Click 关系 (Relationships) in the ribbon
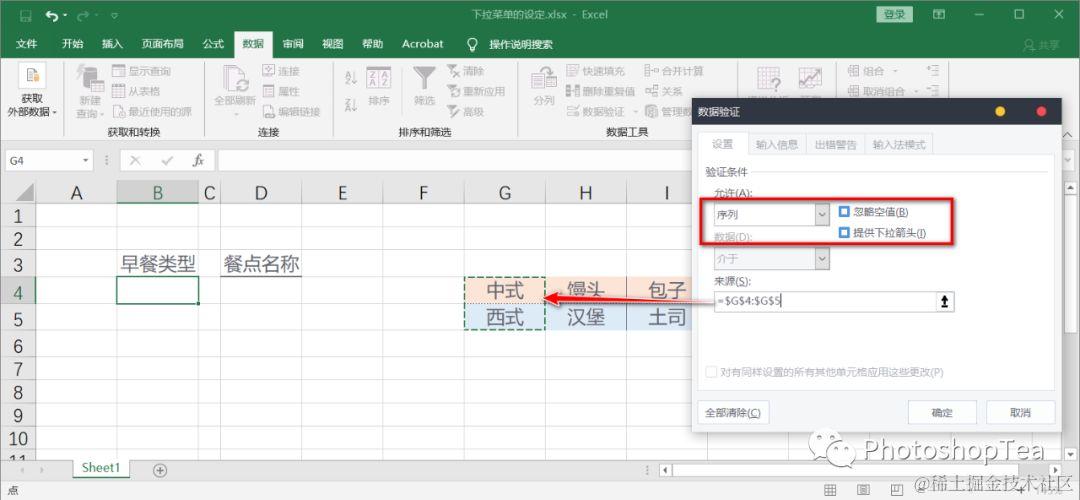The height and width of the screenshot is (500, 1080). 664,91
